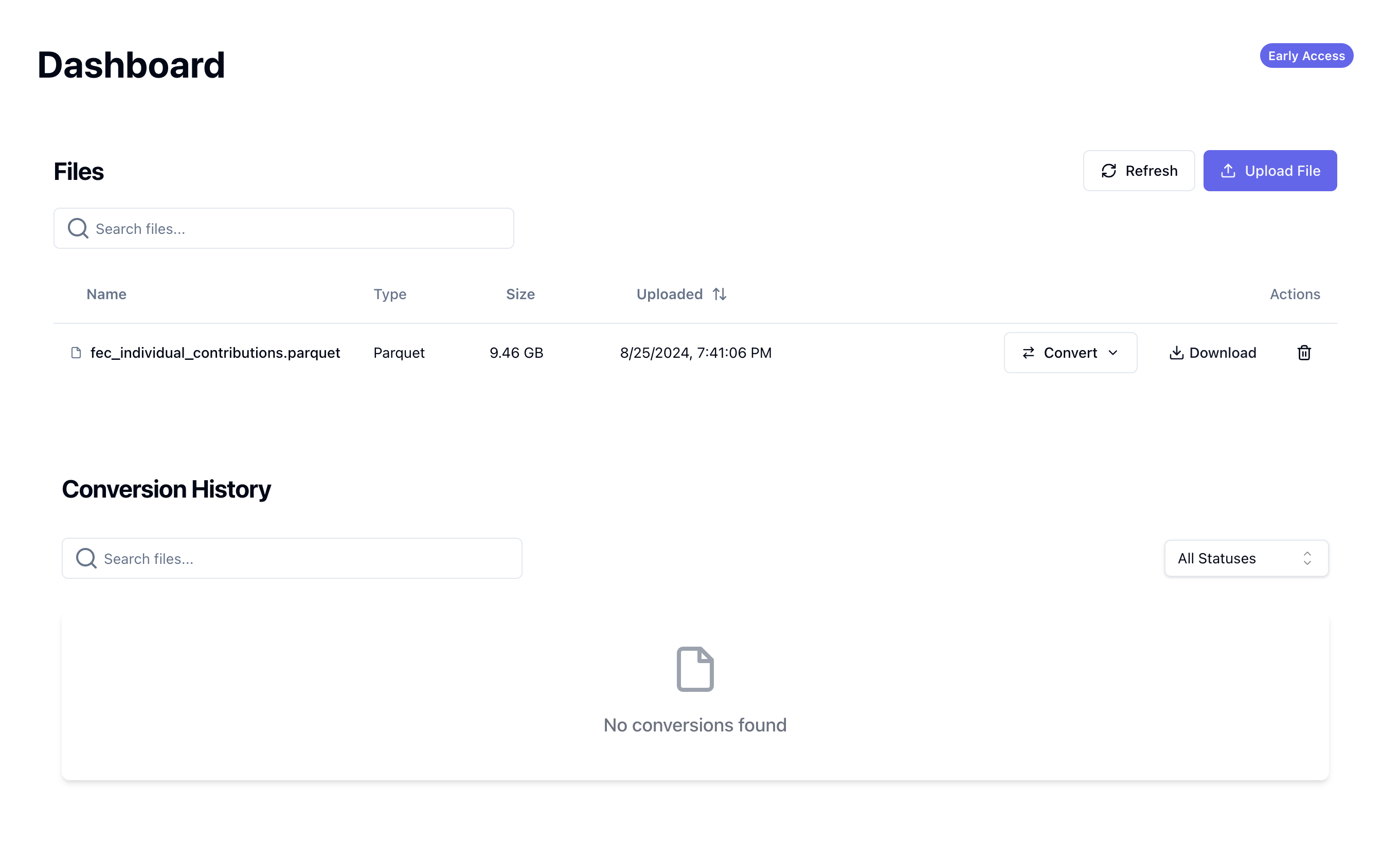The image size is (1400, 843).
Task: Click the Size column header
Action: (x=520, y=294)
